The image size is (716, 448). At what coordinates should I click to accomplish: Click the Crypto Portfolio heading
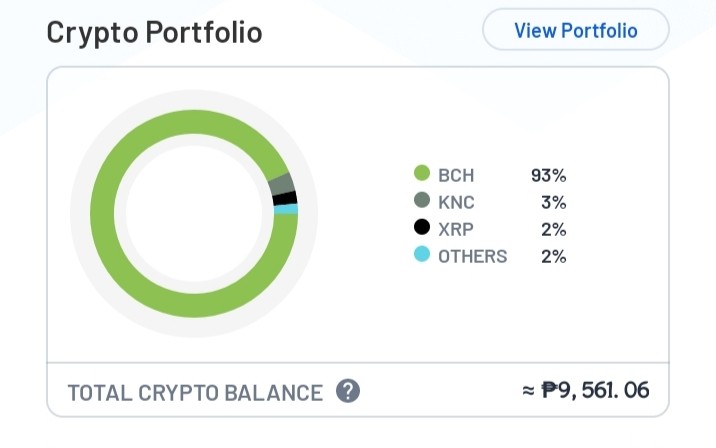click(x=154, y=32)
